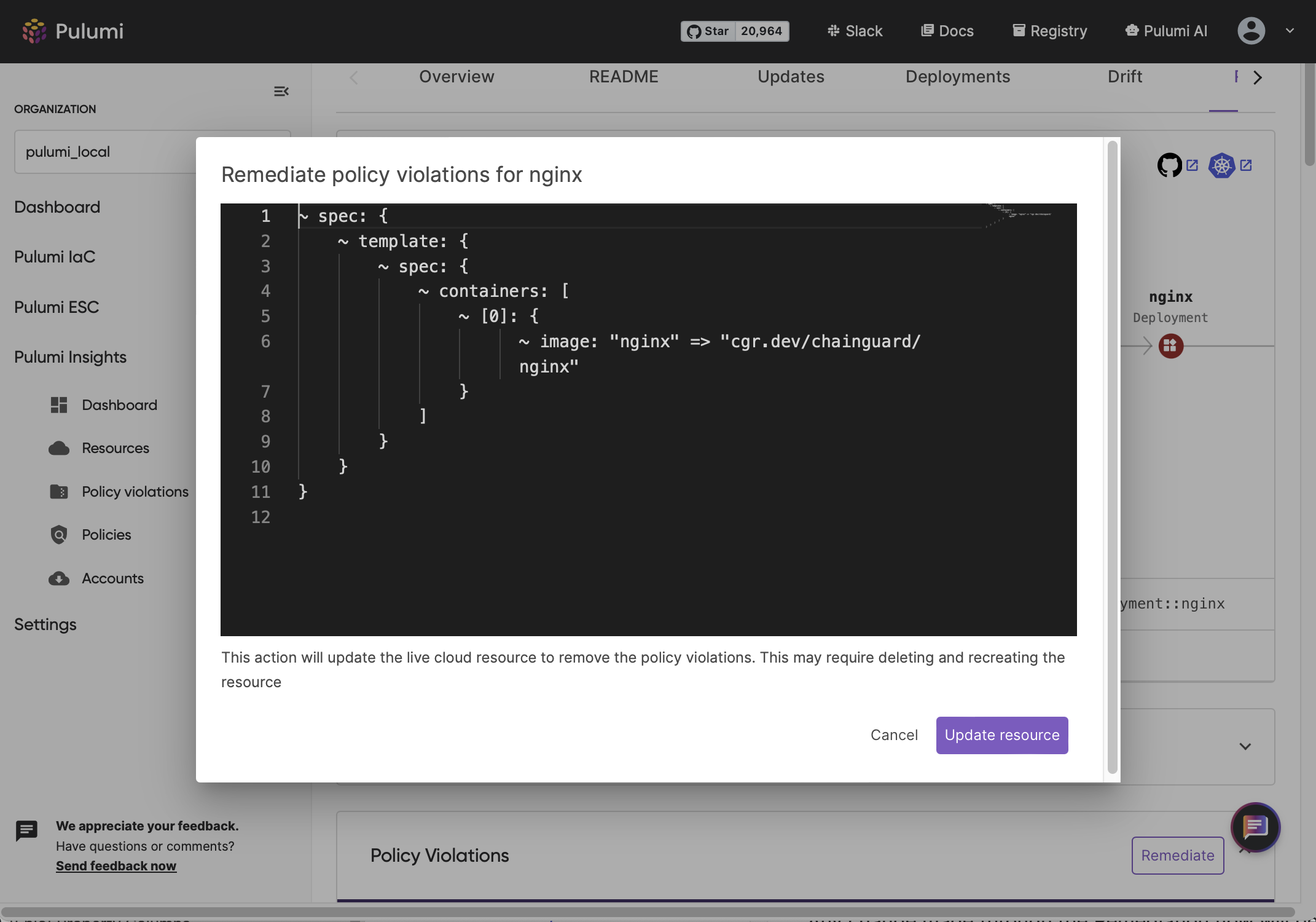
Task: Open Settings in the sidebar
Action: tap(45, 625)
